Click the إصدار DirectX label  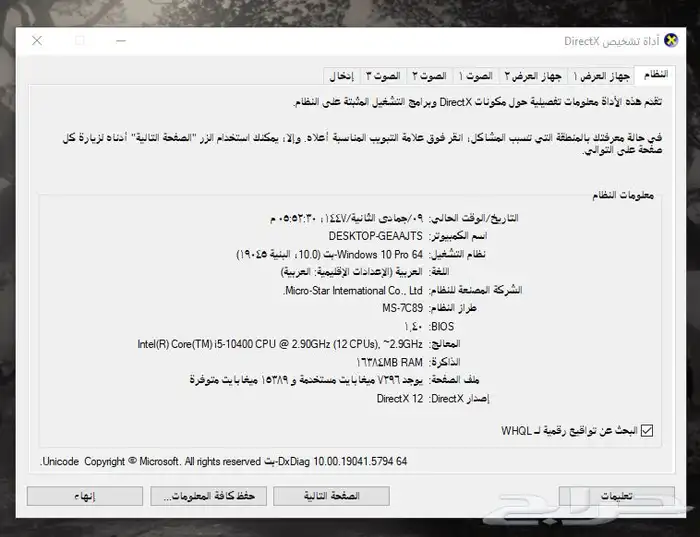click(x=459, y=399)
